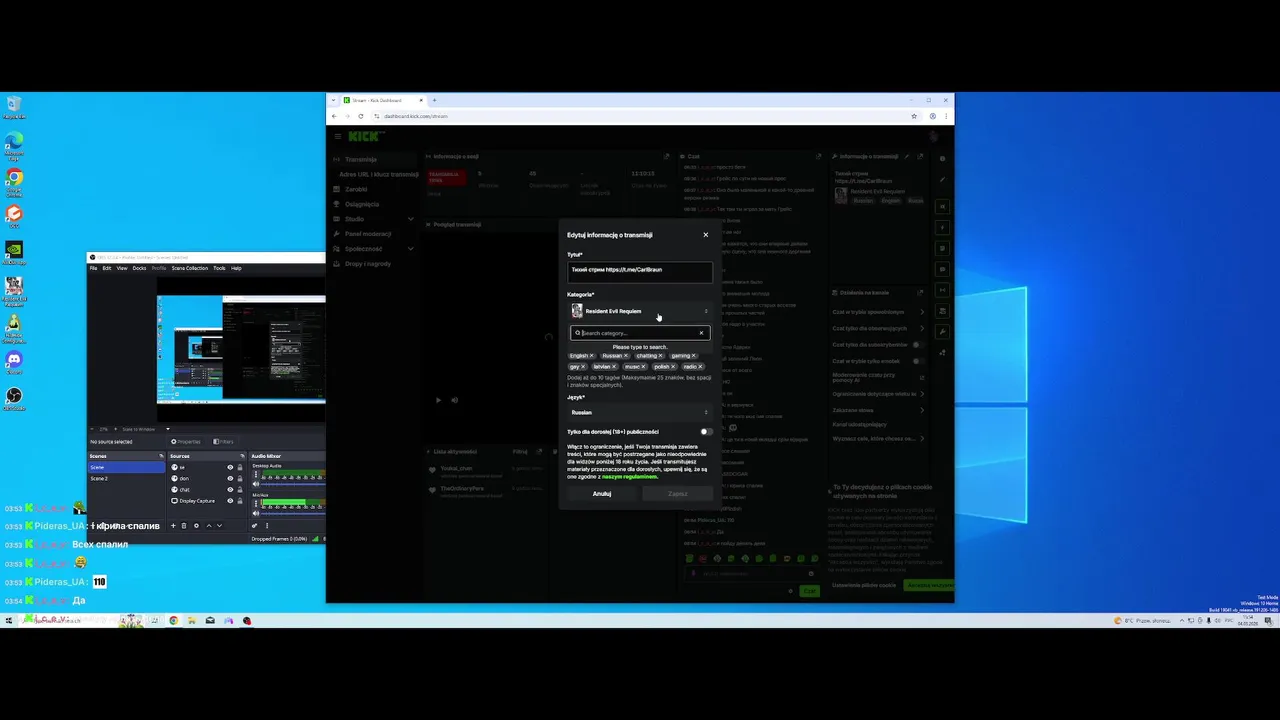Remove the polish tag

[673, 367]
